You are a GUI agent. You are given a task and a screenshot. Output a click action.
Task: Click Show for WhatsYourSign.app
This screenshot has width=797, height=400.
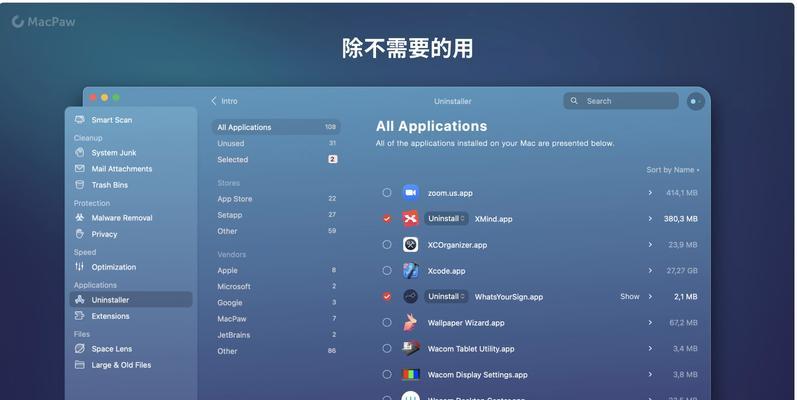pos(629,296)
